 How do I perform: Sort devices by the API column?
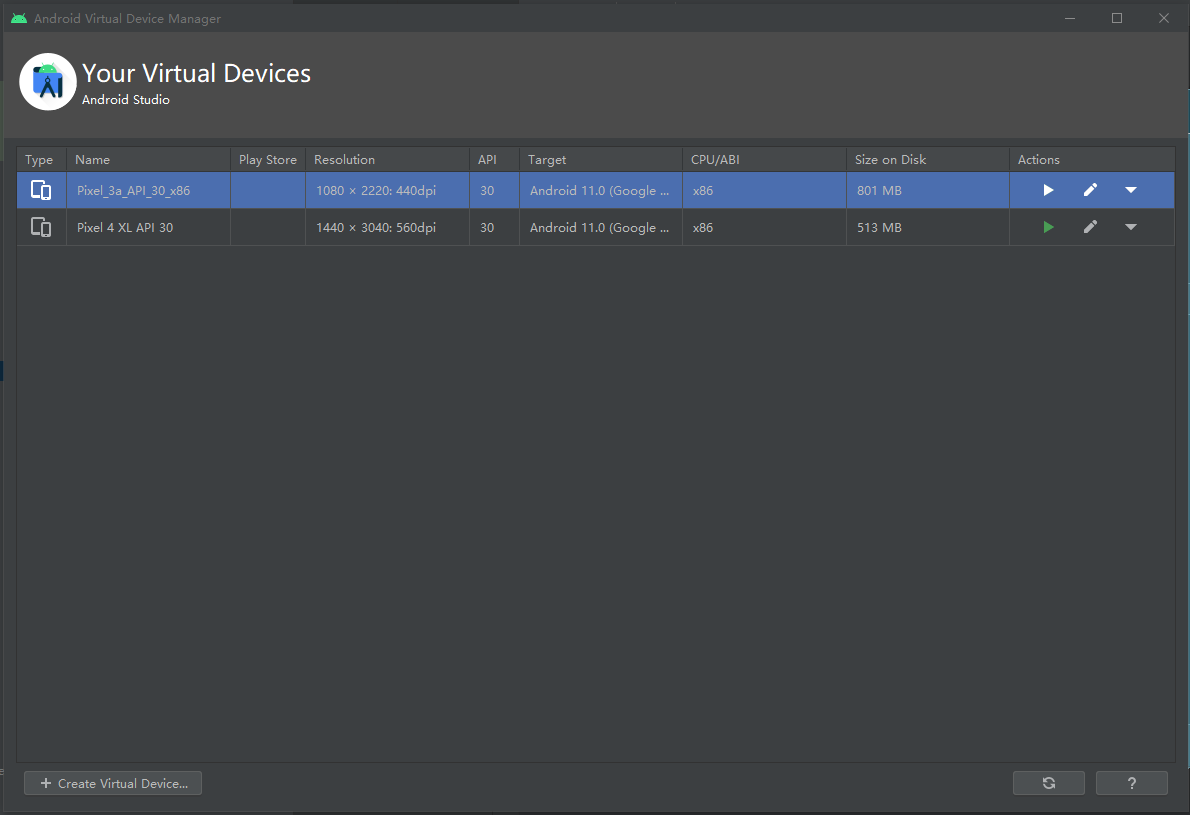[486, 159]
